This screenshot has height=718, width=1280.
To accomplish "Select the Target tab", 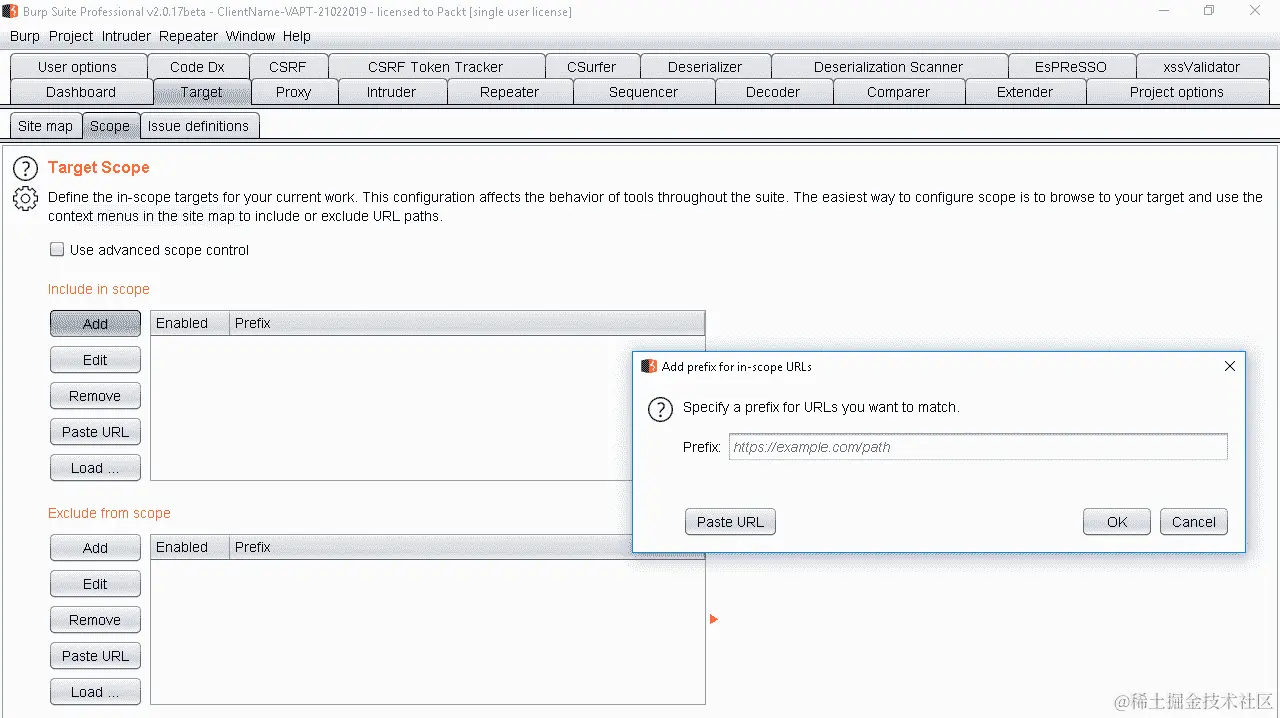I will [201, 92].
